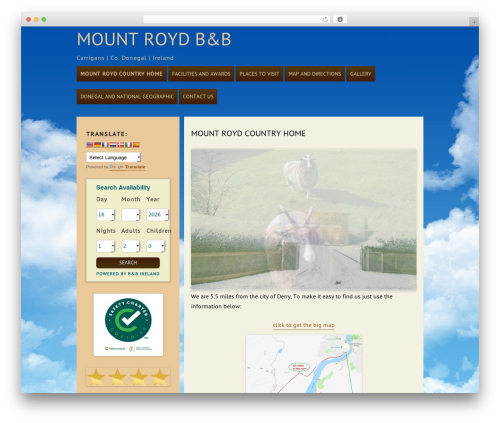Click the 'Mount Royd Country Home' page heading
This screenshot has width=500, height=423.
click(x=248, y=133)
